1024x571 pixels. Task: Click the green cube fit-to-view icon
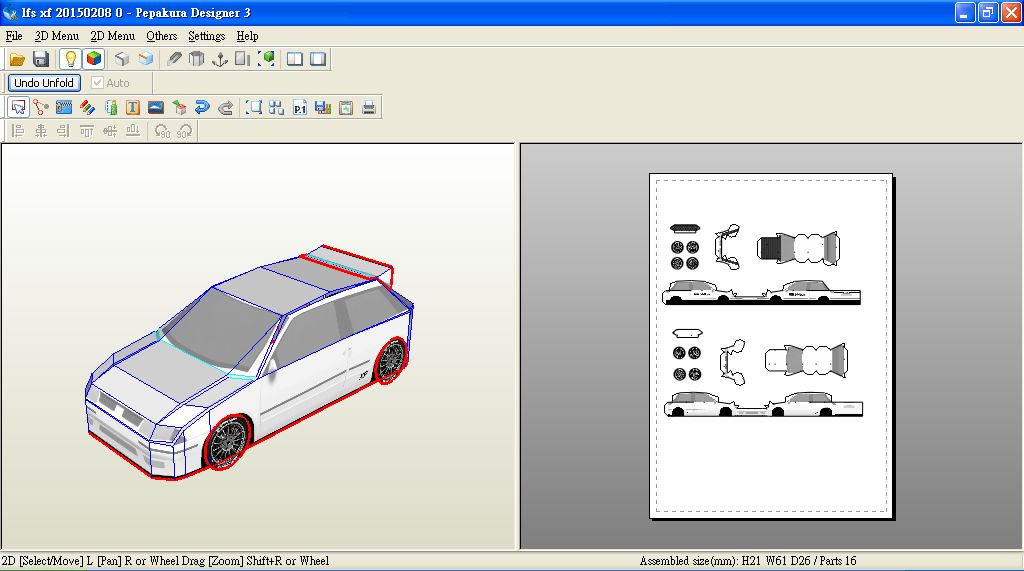pos(266,59)
